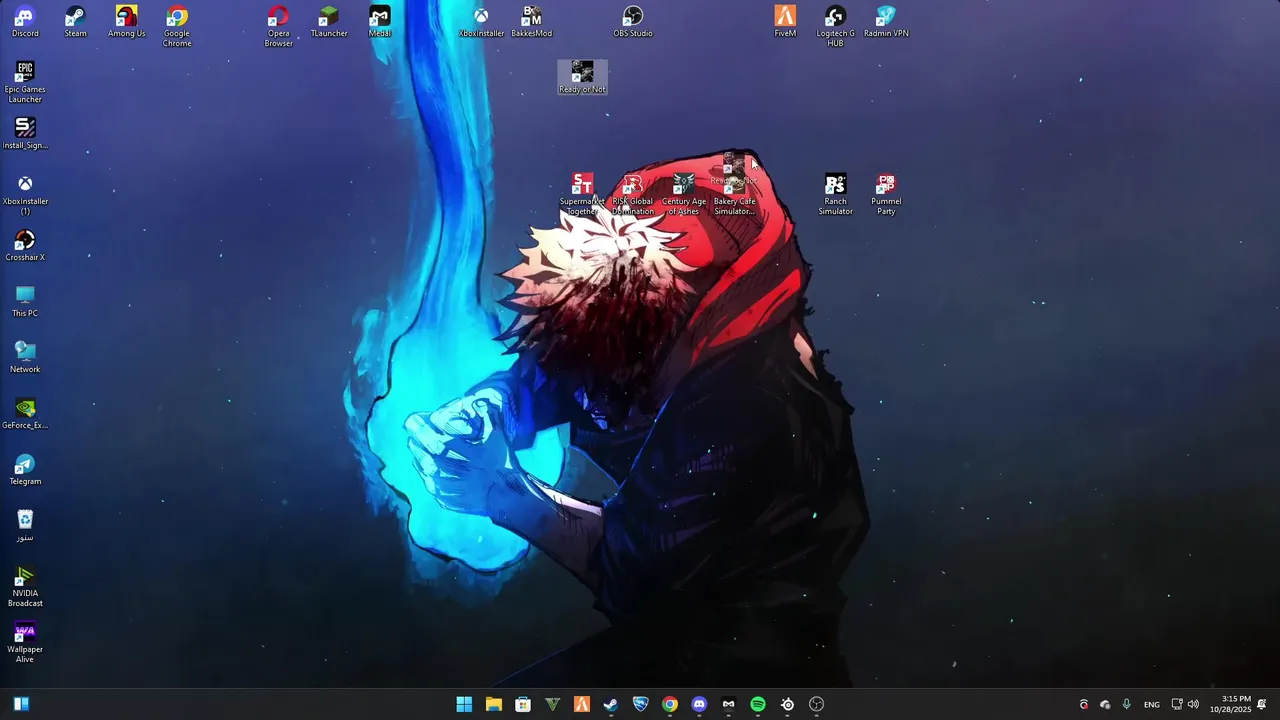This screenshot has height=720, width=1280.
Task: Launch Microsoft Store from the taskbar
Action: point(523,704)
